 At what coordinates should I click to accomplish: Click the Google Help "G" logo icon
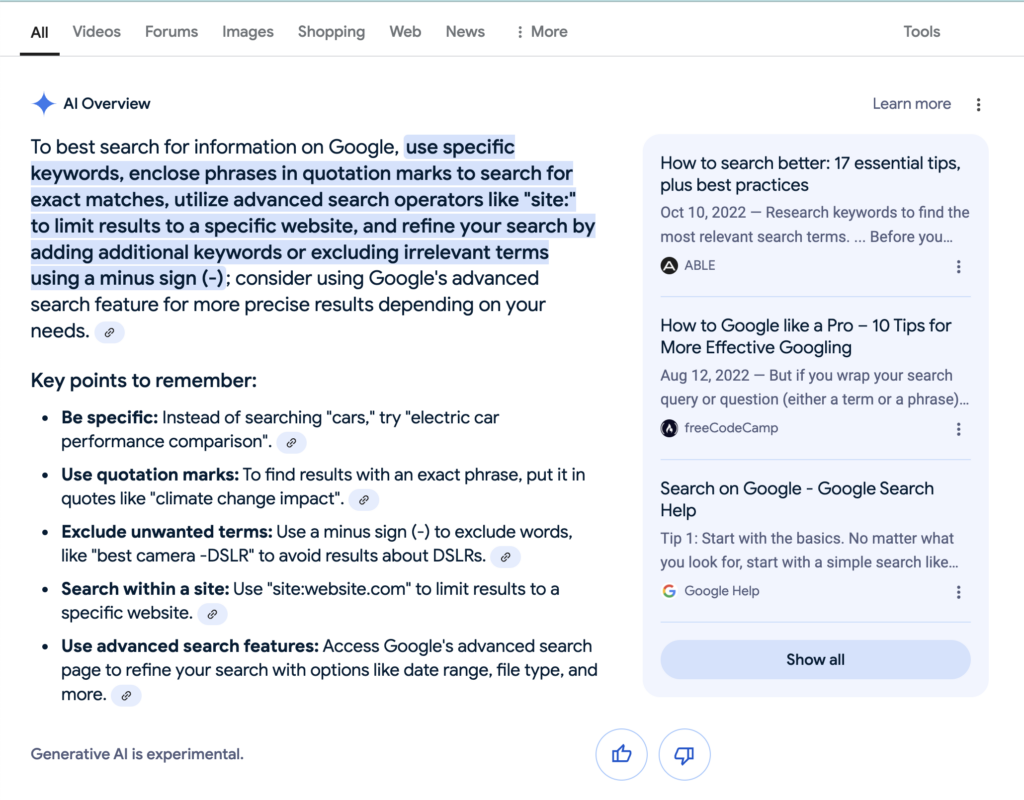669,591
